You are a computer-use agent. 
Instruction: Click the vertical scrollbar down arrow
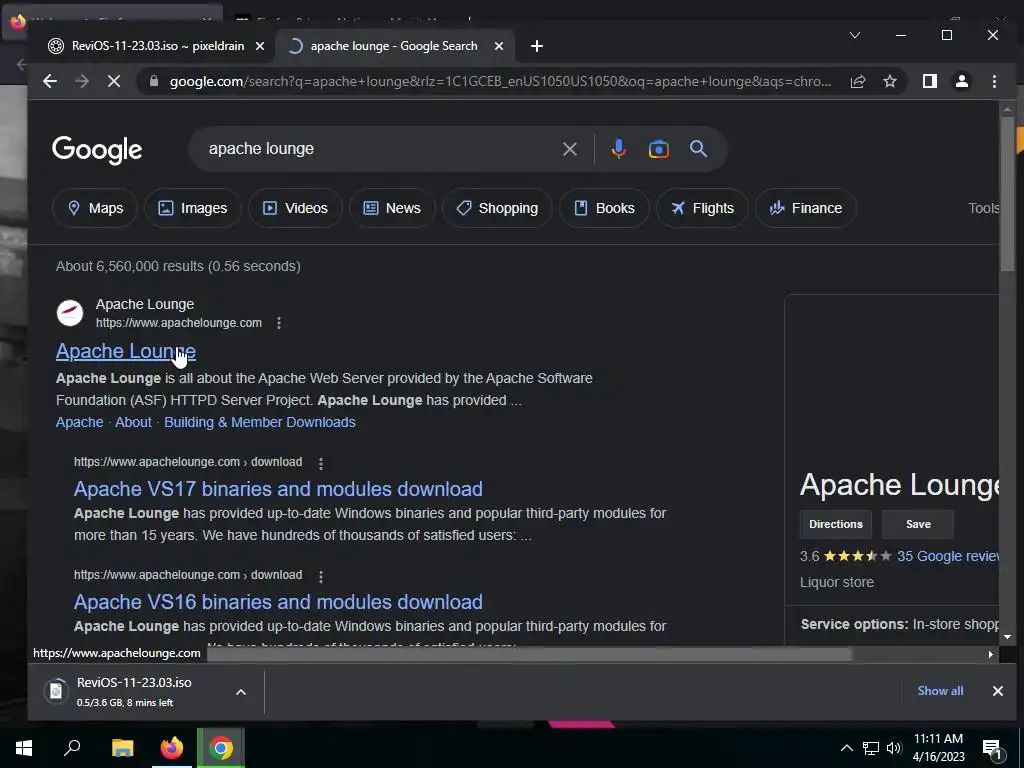tap(1007, 637)
